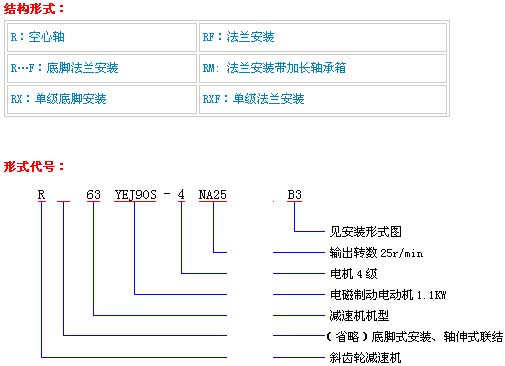Select the 电机 4 级 label
Screen dimensions: 505x366
[353, 274]
